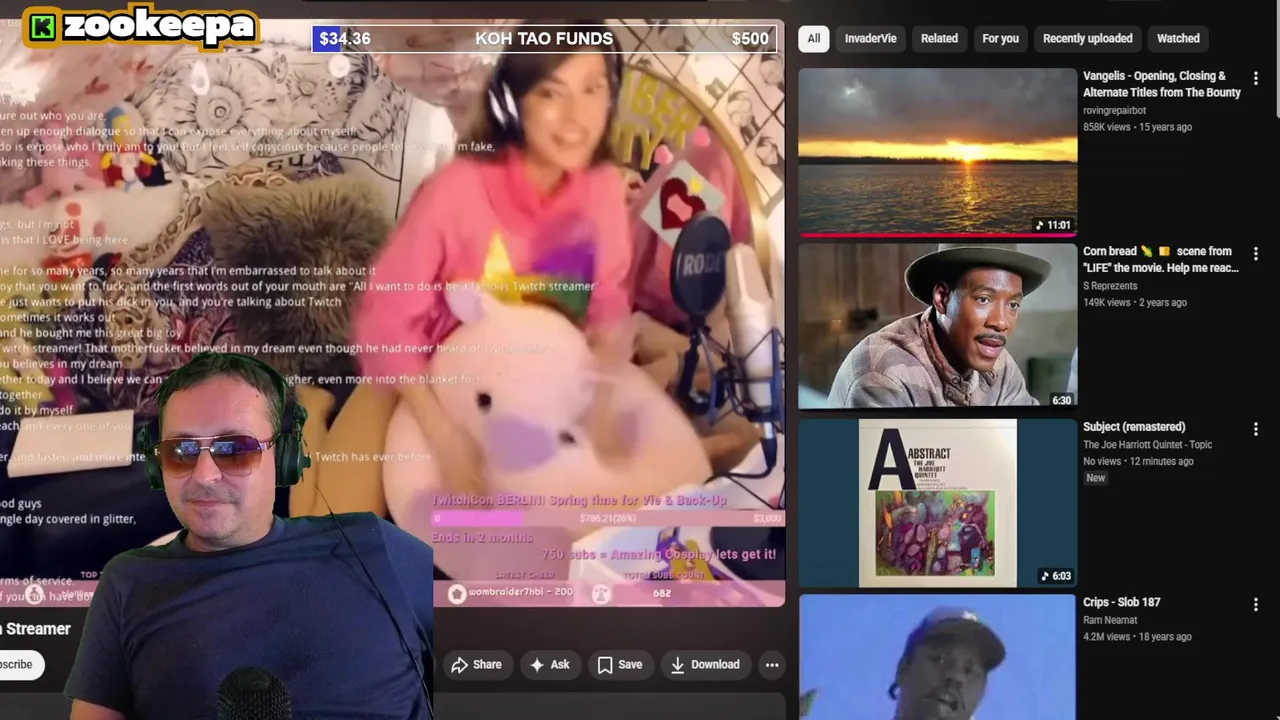Click the $500 goal amount in funds bar
This screenshot has height=720, width=1280.
(750, 39)
